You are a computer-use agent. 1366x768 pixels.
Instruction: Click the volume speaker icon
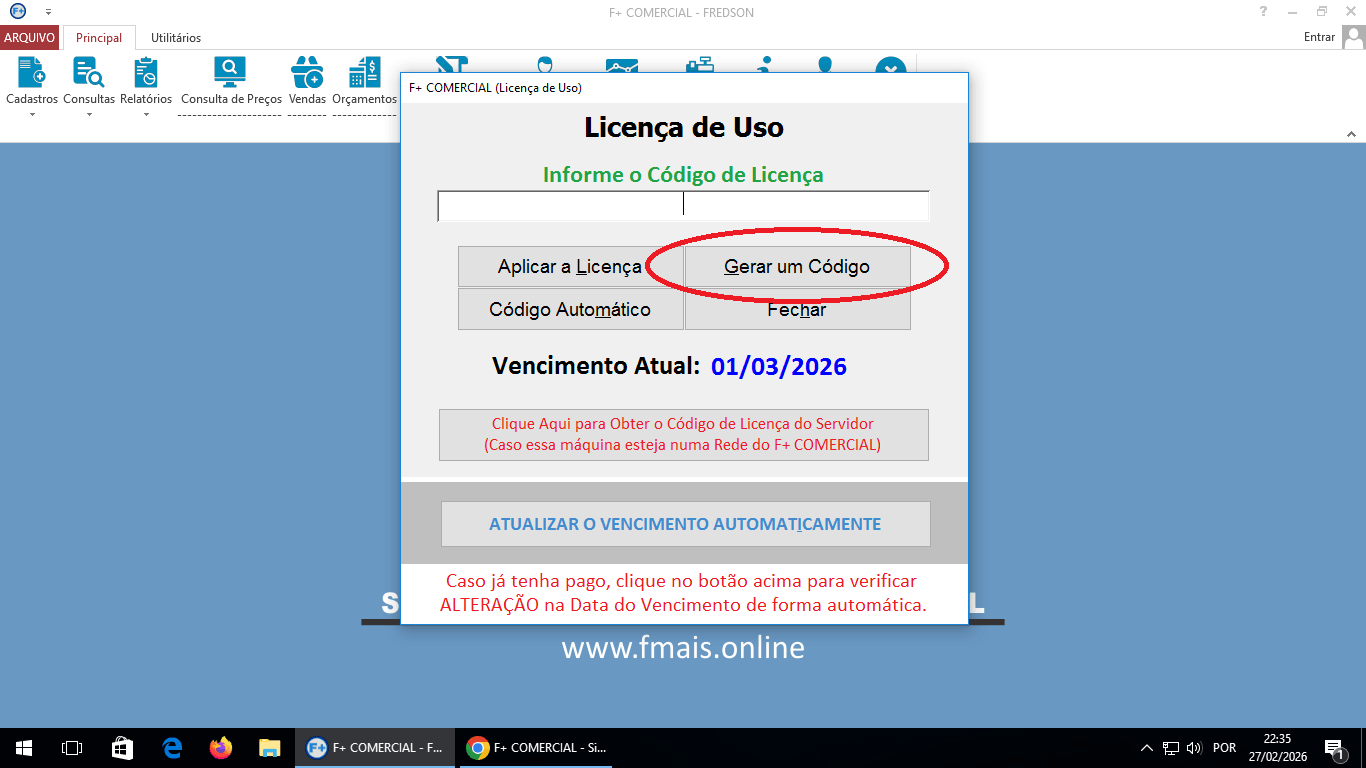point(1193,747)
